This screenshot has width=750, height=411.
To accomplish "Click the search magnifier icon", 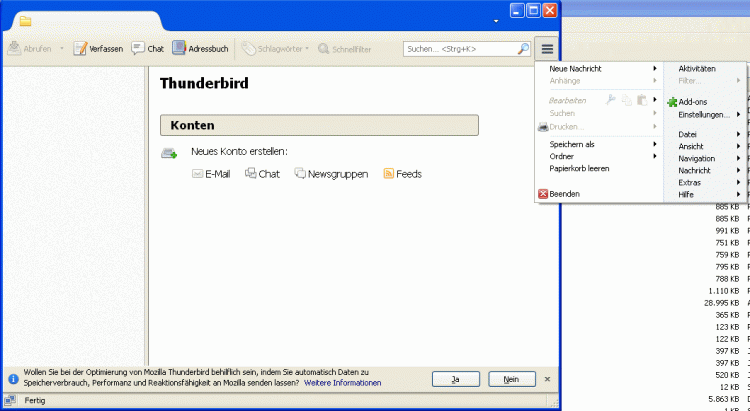I will point(523,48).
